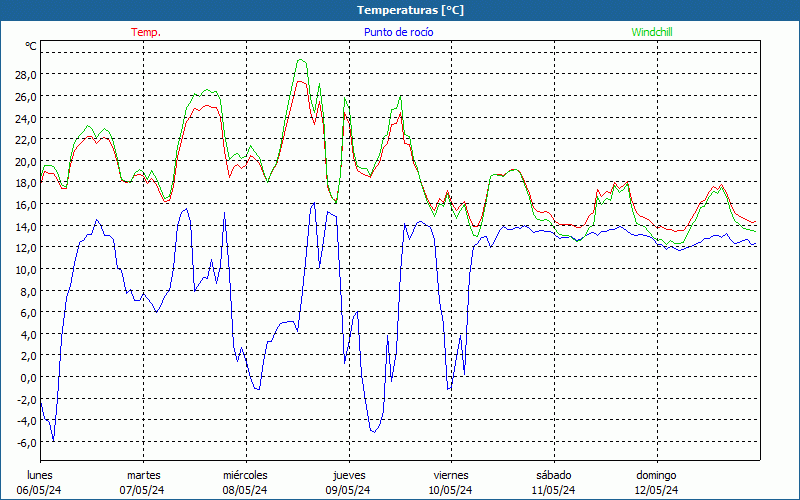Click the 09/05/24 date label
The height and width of the screenshot is (500, 800).
pyautogui.click(x=348, y=490)
